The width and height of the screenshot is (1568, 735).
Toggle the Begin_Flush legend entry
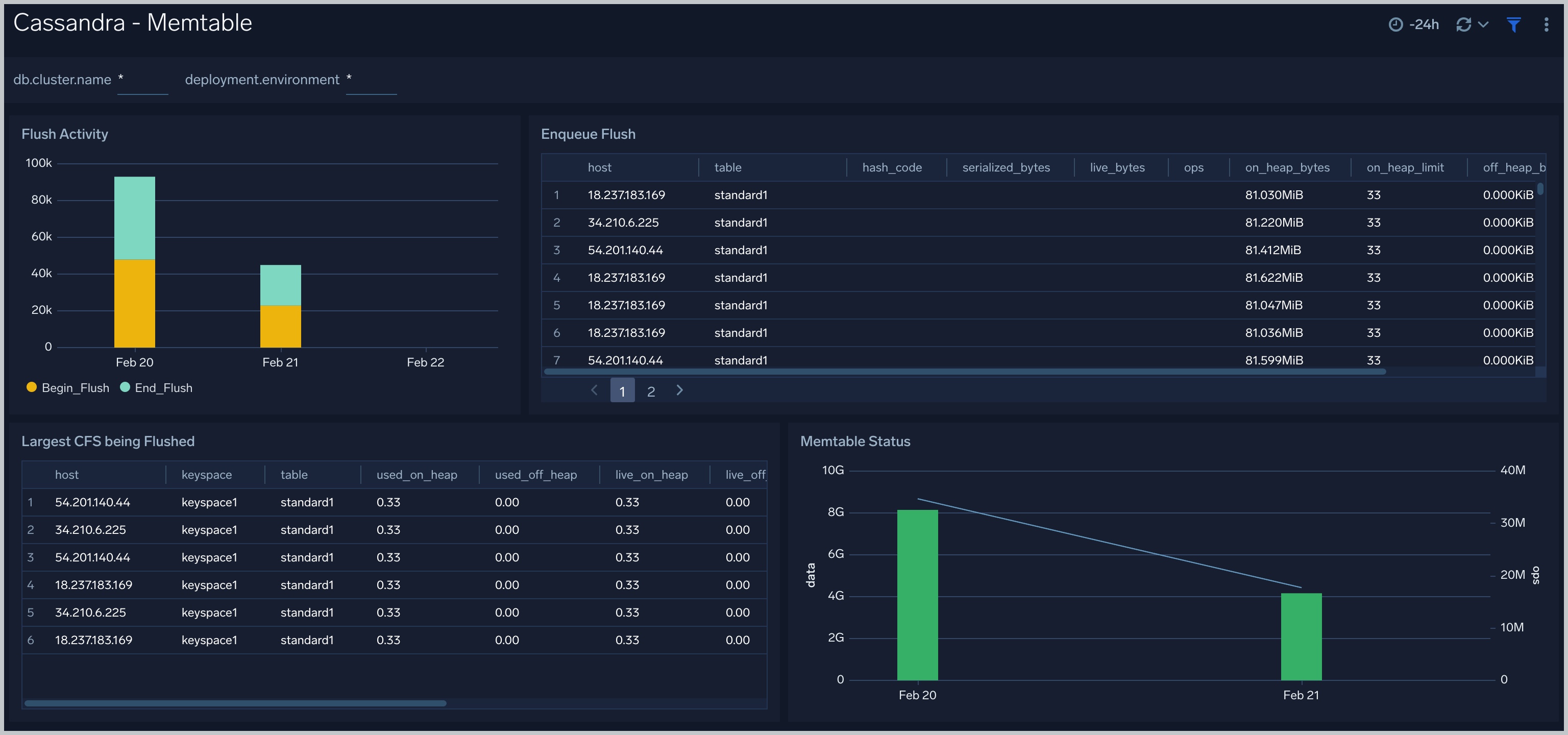click(x=67, y=387)
